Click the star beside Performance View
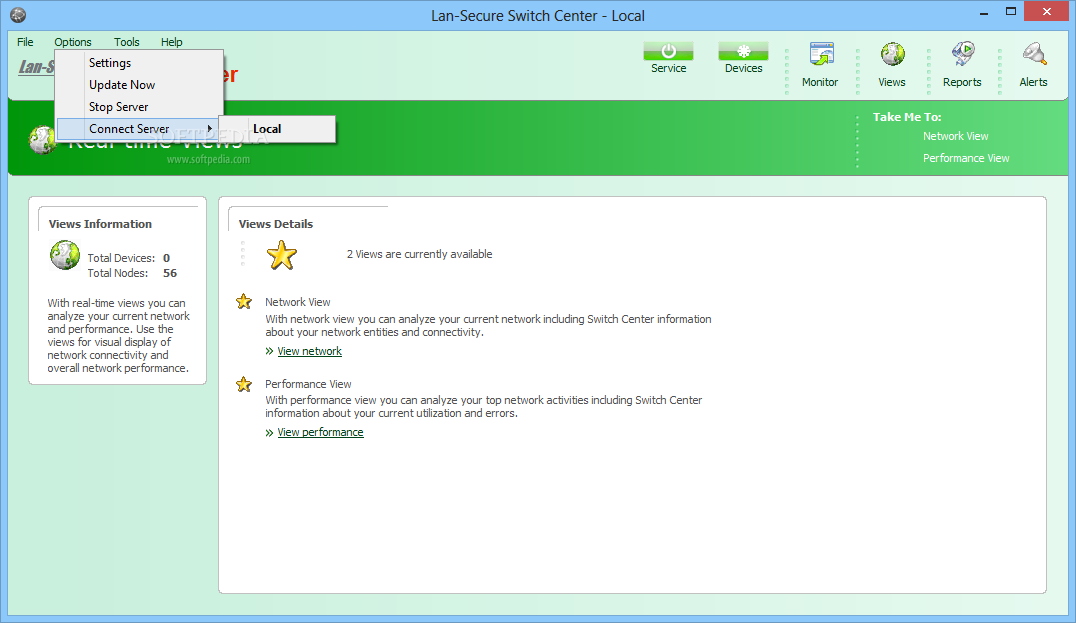The height and width of the screenshot is (623, 1076). click(x=244, y=384)
